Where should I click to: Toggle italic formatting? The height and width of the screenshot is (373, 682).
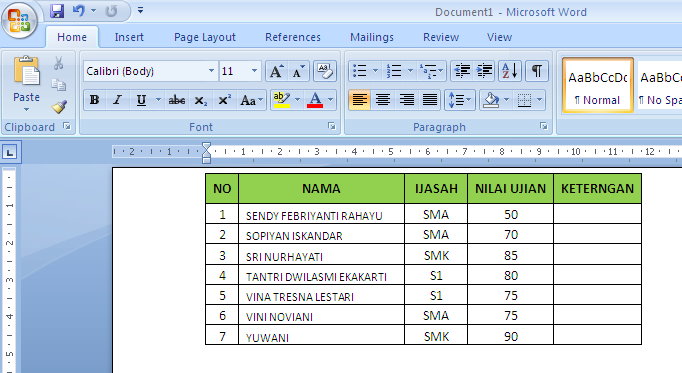(117, 100)
